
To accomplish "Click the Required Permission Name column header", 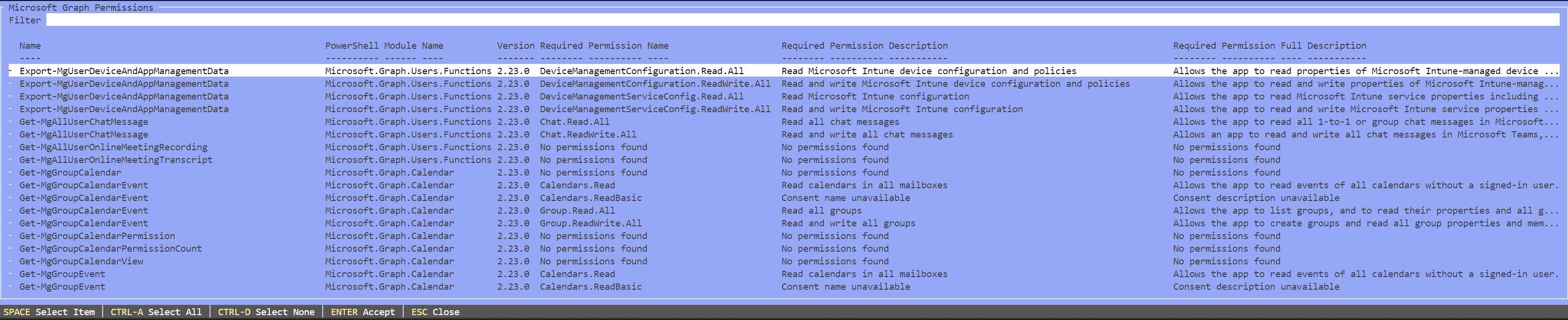I will tap(604, 46).
